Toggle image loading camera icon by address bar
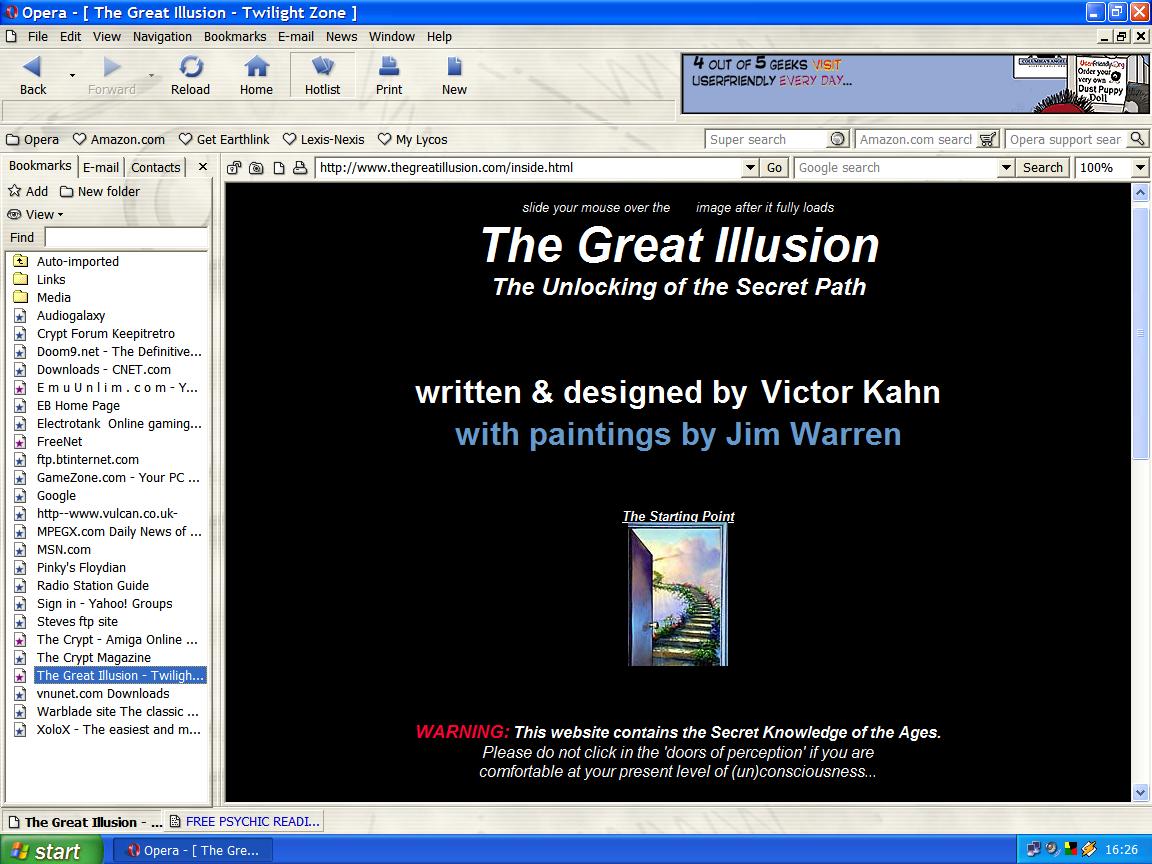This screenshot has height=864, width=1152. coord(256,168)
